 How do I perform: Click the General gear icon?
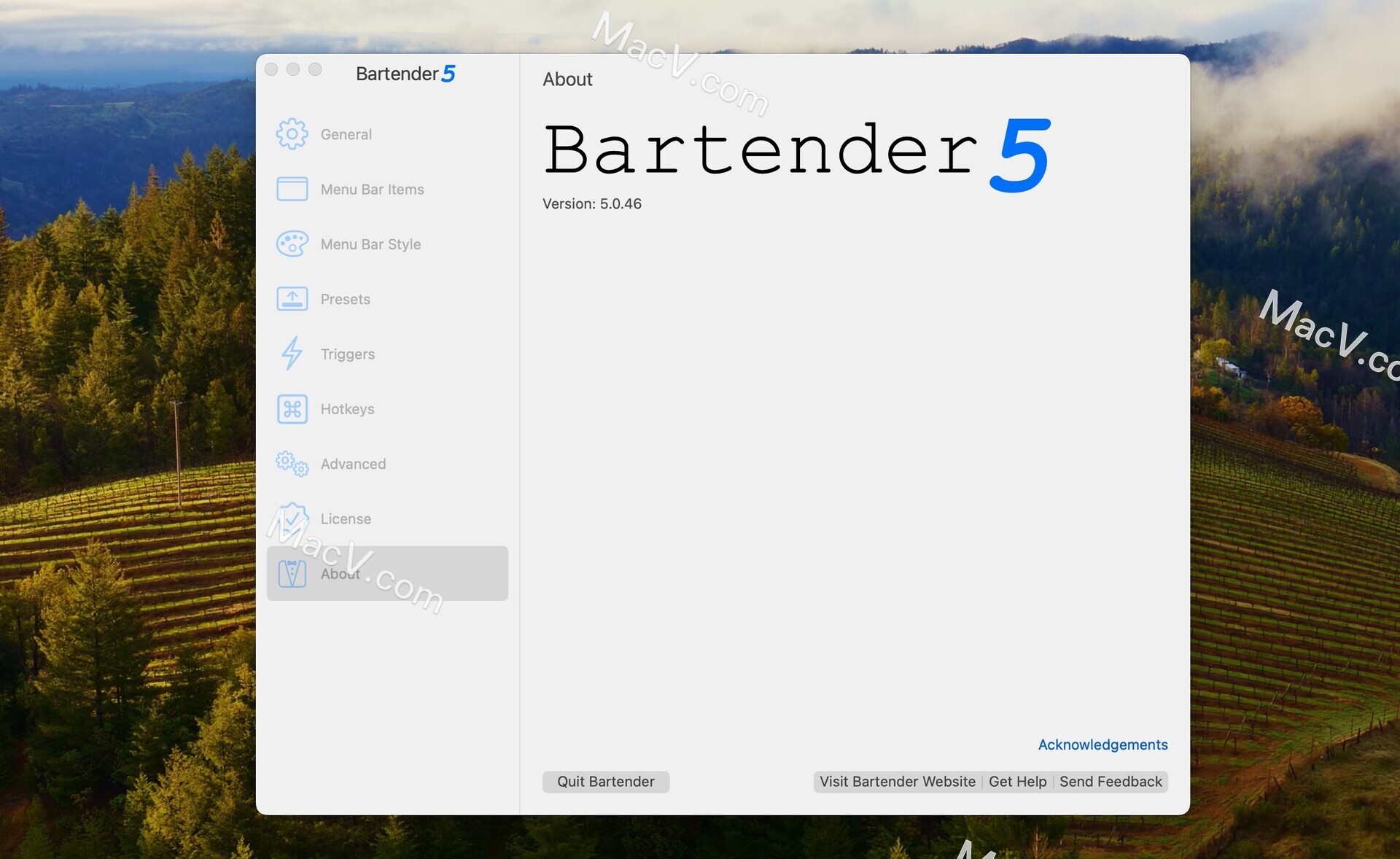click(x=292, y=134)
